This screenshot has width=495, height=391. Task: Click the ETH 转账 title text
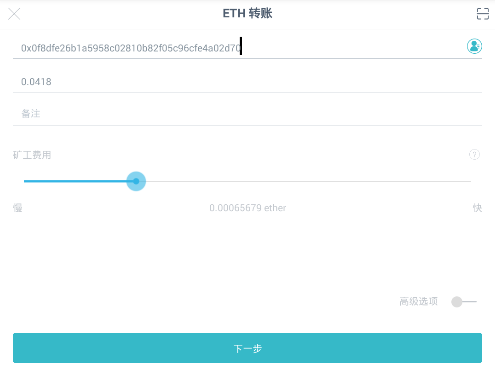247,13
